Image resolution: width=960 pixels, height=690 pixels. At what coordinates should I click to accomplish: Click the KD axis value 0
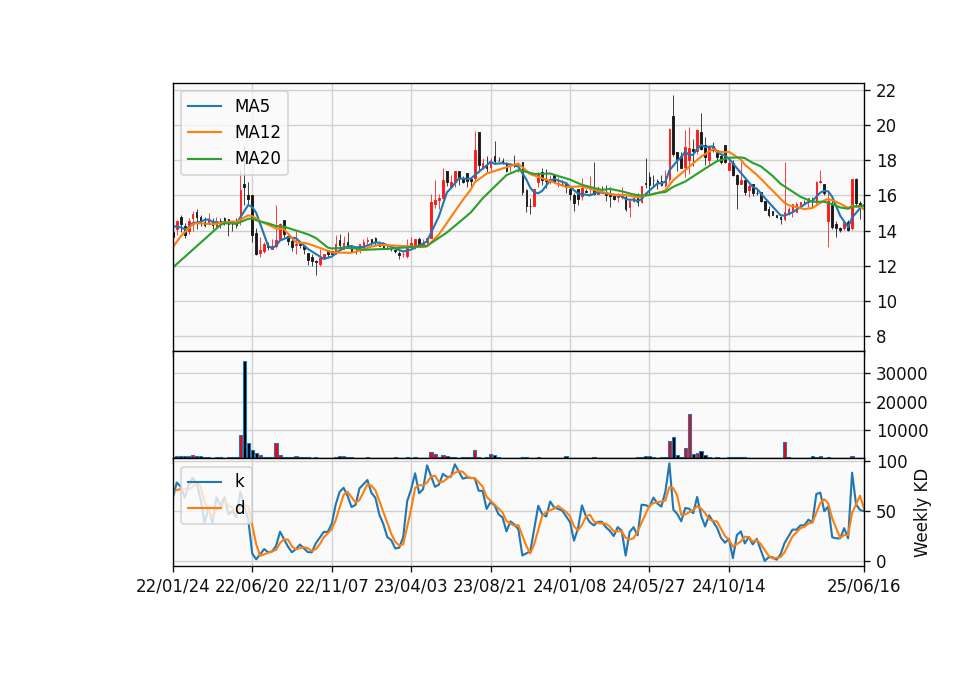click(881, 561)
